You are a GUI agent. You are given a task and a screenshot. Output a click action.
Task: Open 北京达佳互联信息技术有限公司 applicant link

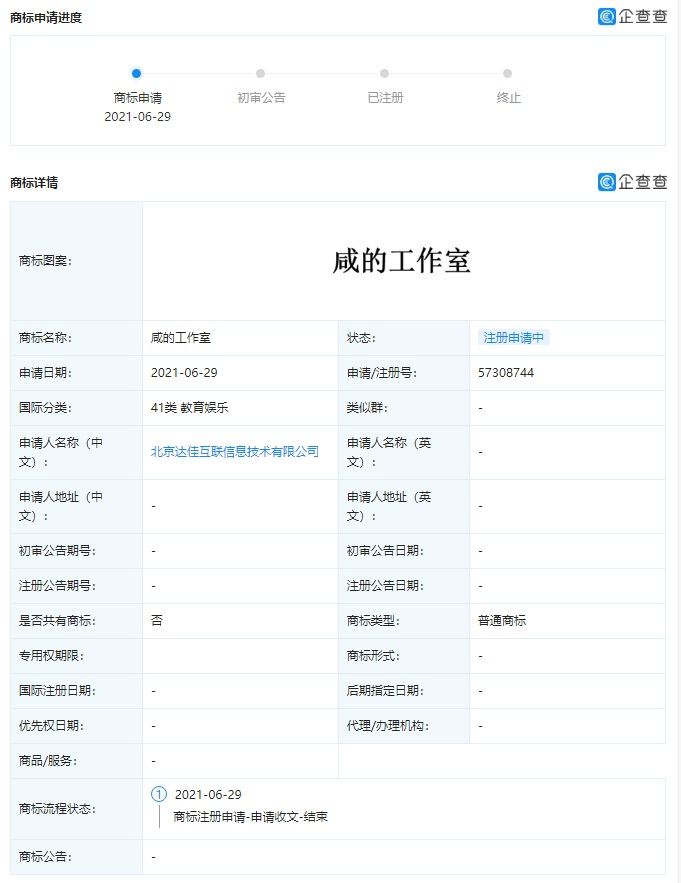pyautogui.click(x=235, y=452)
